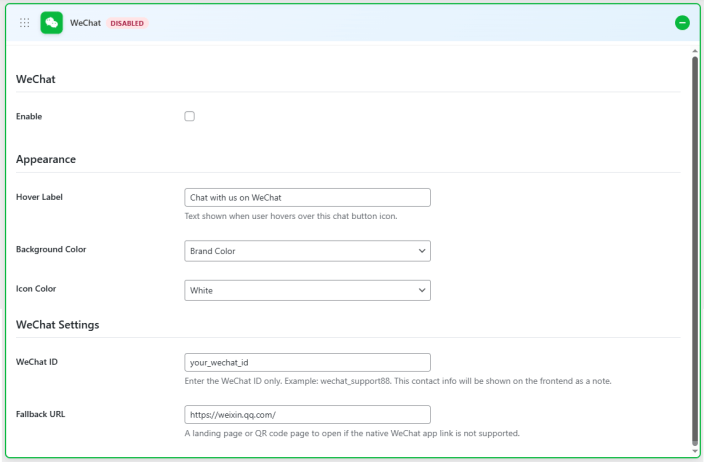Click the Background Color label

(51, 249)
